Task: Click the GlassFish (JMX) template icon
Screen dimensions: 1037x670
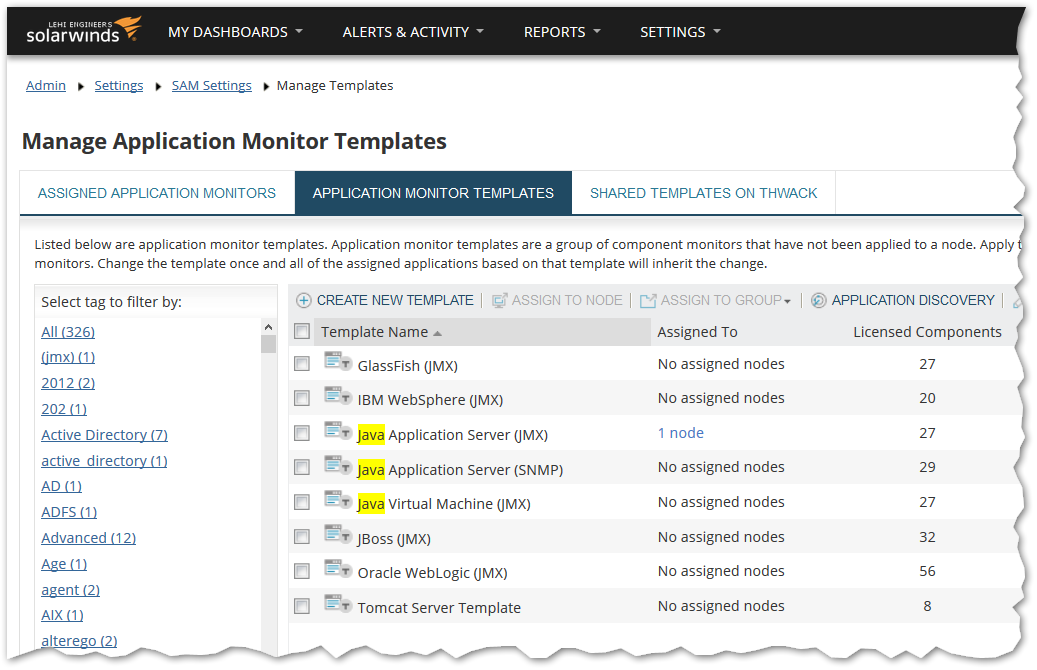Action: [x=338, y=363]
